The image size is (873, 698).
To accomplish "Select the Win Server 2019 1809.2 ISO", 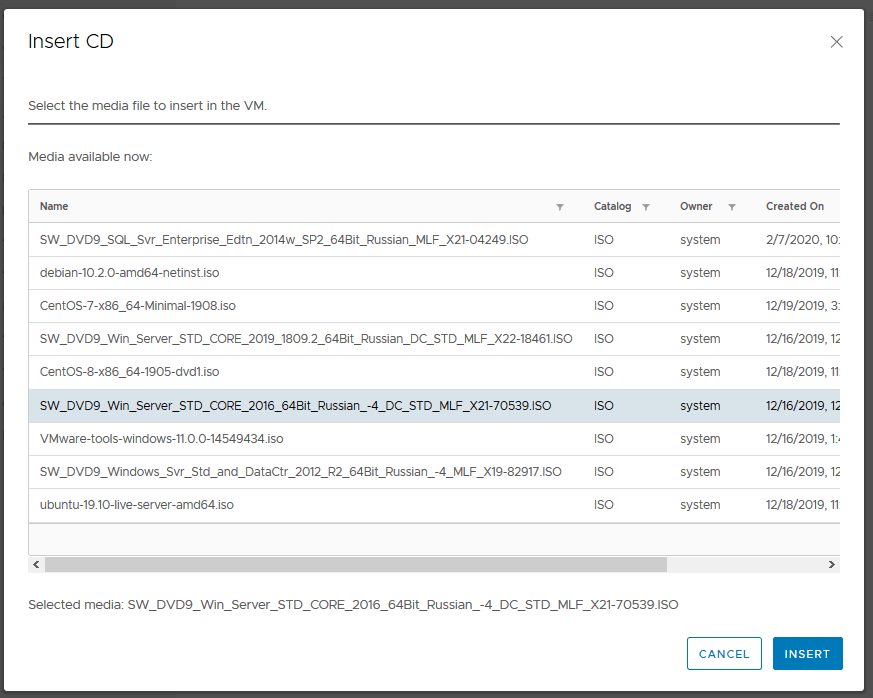I will (x=434, y=339).
